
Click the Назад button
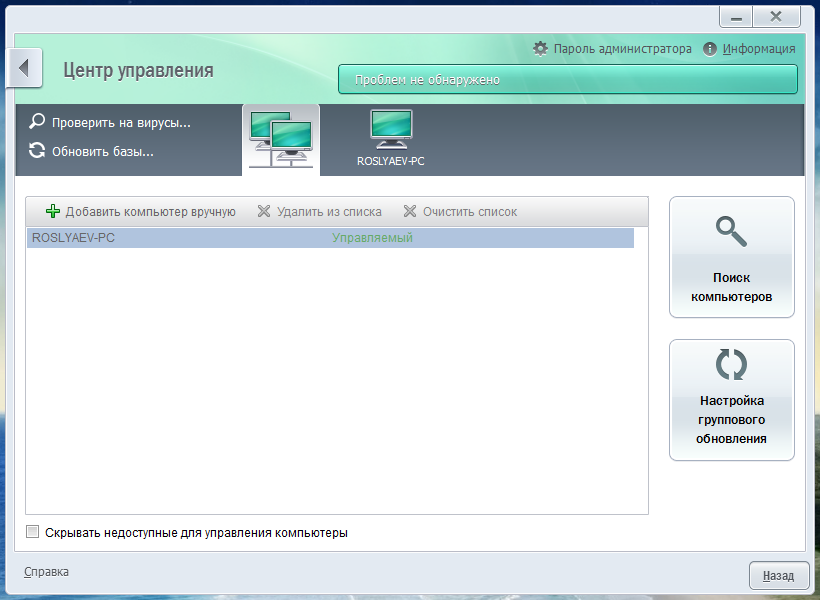click(778, 575)
